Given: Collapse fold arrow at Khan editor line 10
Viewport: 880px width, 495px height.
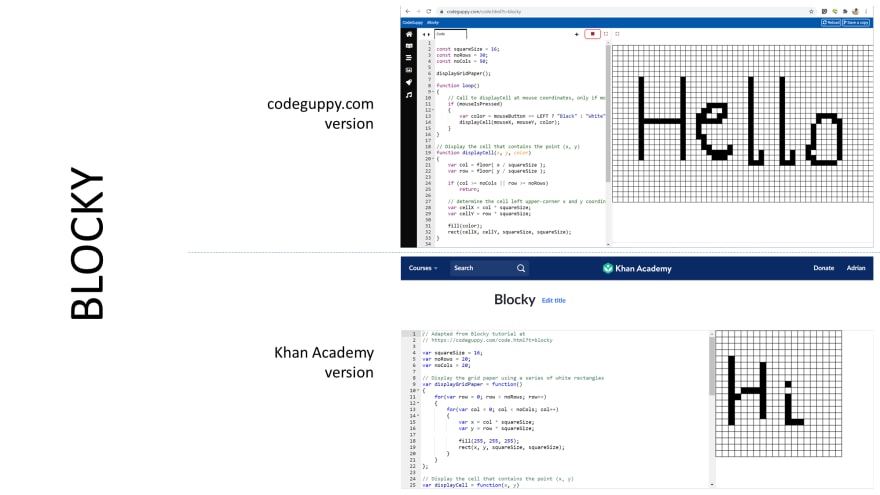Looking at the screenshot, I should click(418, 391).
